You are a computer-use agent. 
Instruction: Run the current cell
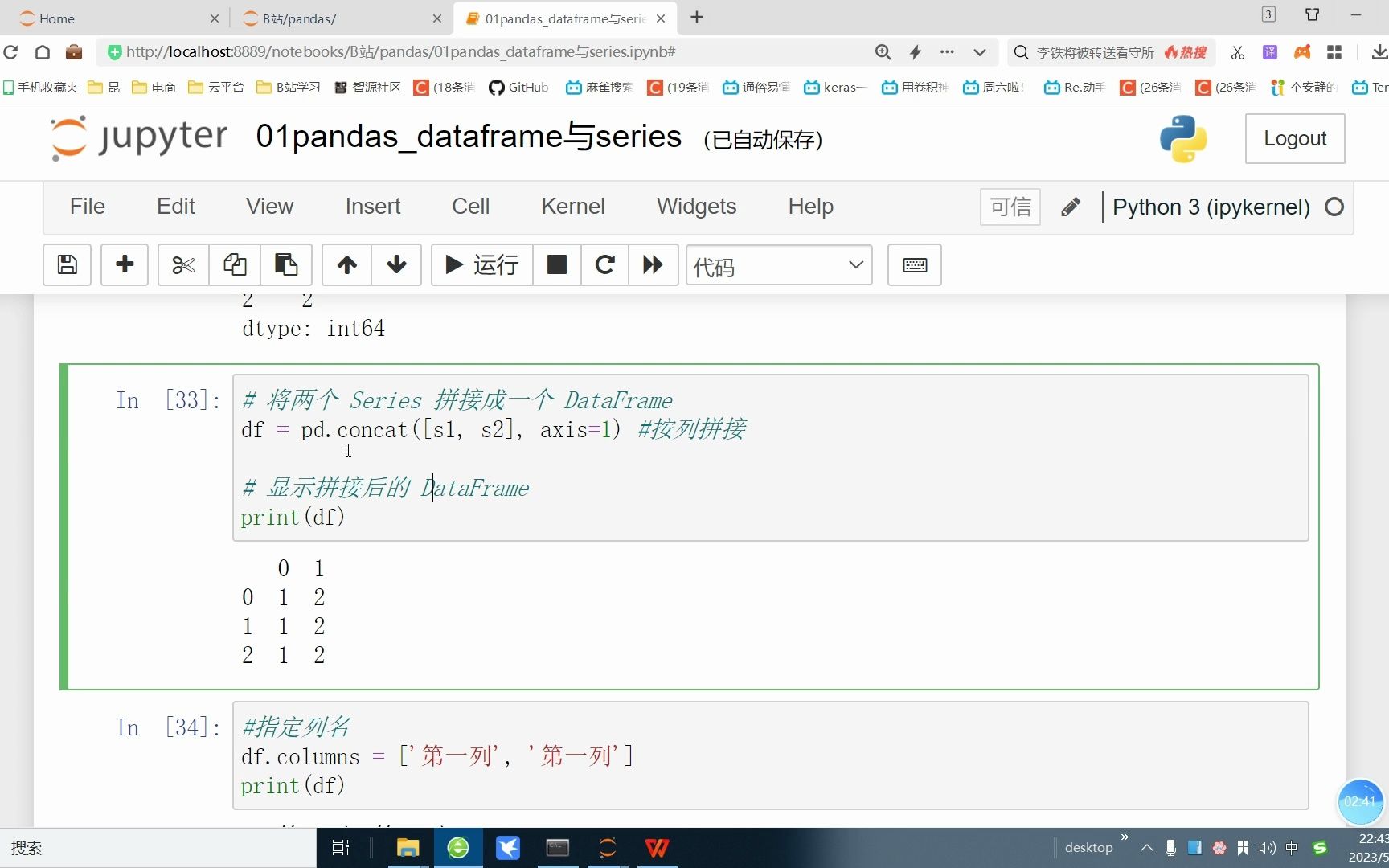click(x=480, y=264)
